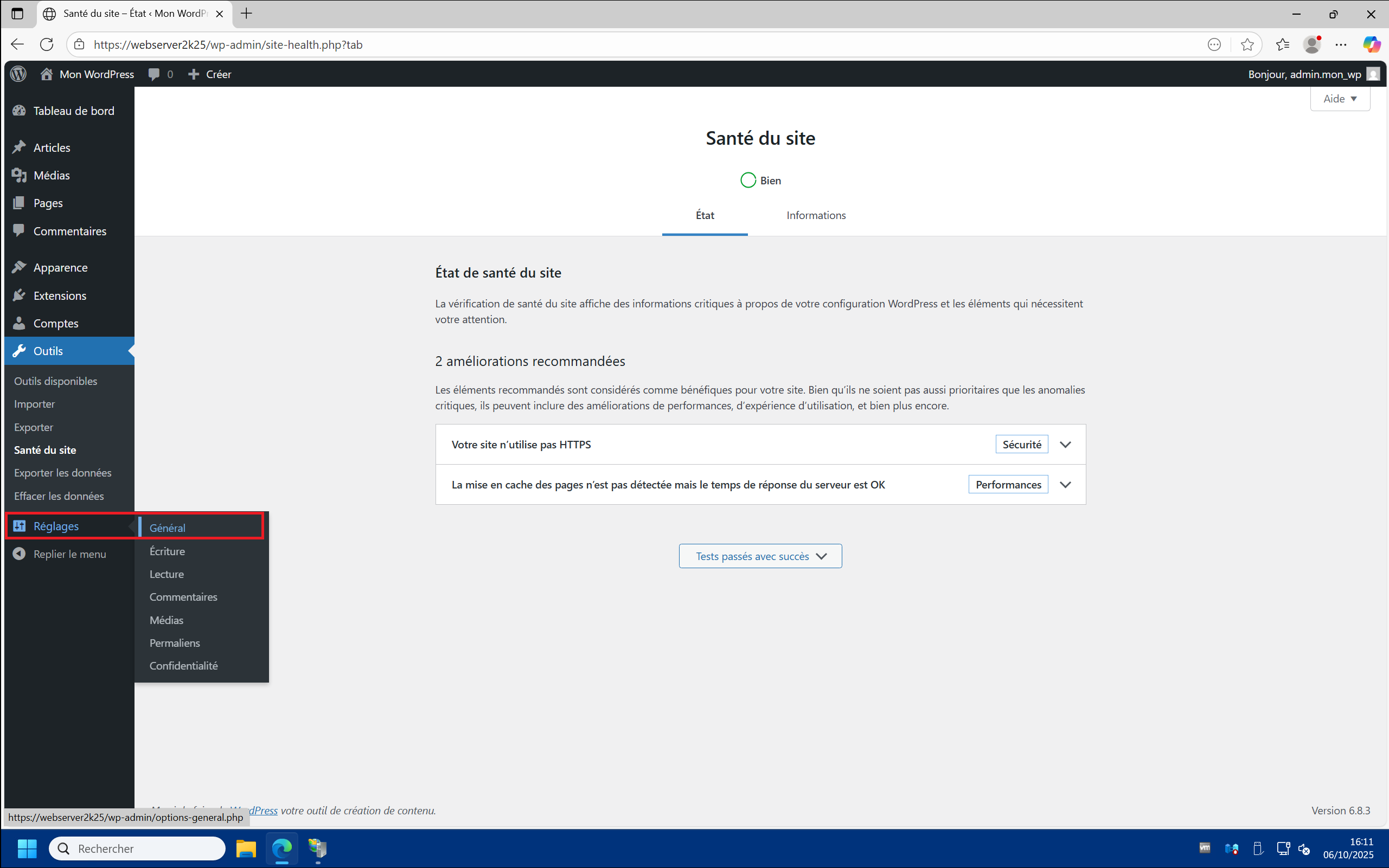Expand Tests passés avec succès

(x=760, y=556)
